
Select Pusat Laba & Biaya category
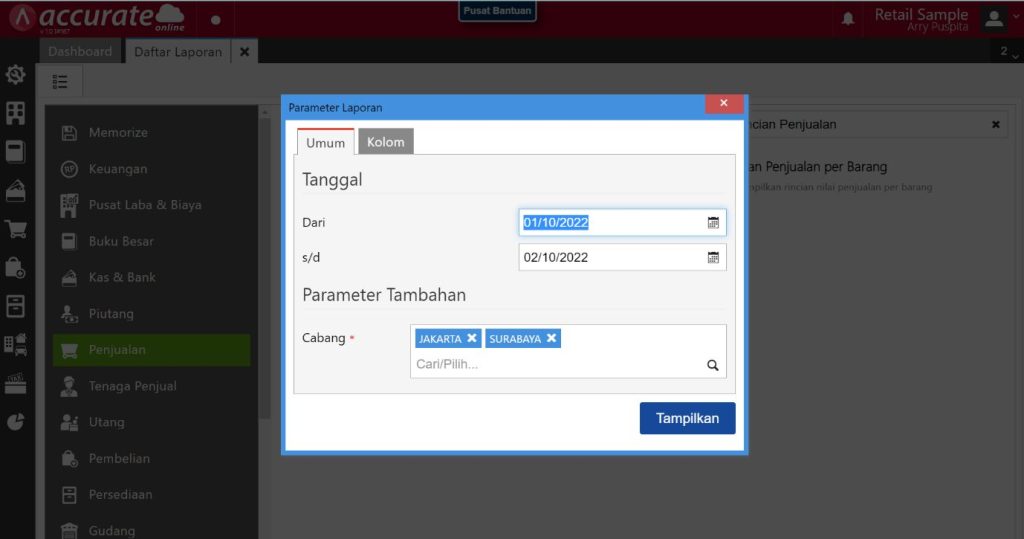click(x=152, y=205)
